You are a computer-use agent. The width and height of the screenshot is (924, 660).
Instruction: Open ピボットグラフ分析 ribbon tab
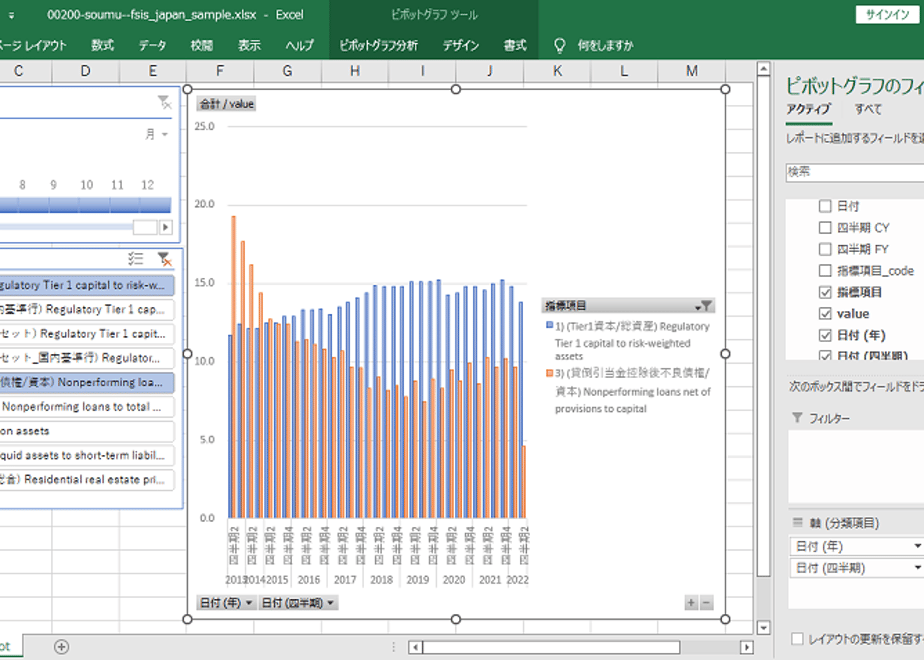378,45
